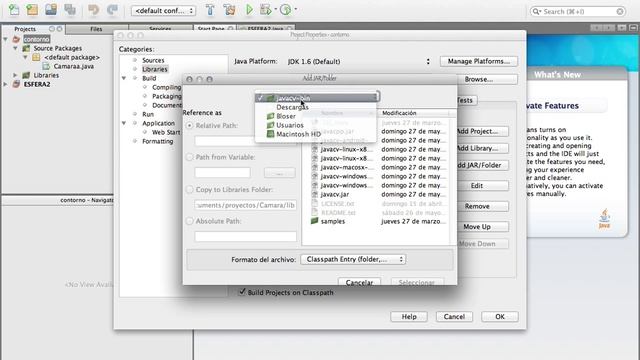This screenshot has width=640, height=360.
Task: Click the Camaraa.java file icon
Action: coord(46,66)
